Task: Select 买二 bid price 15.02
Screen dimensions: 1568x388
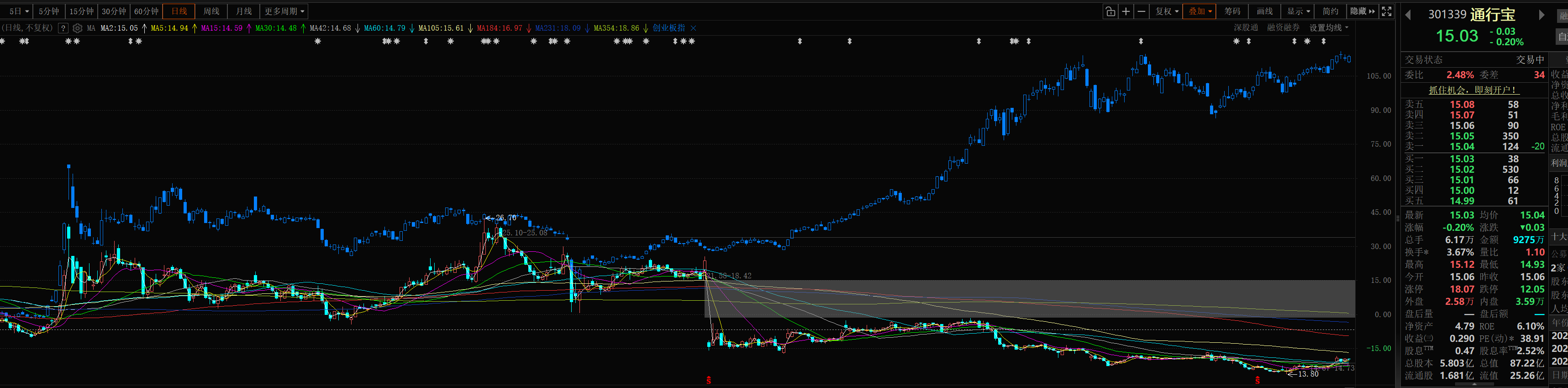Action: (x=1462, y=170)
